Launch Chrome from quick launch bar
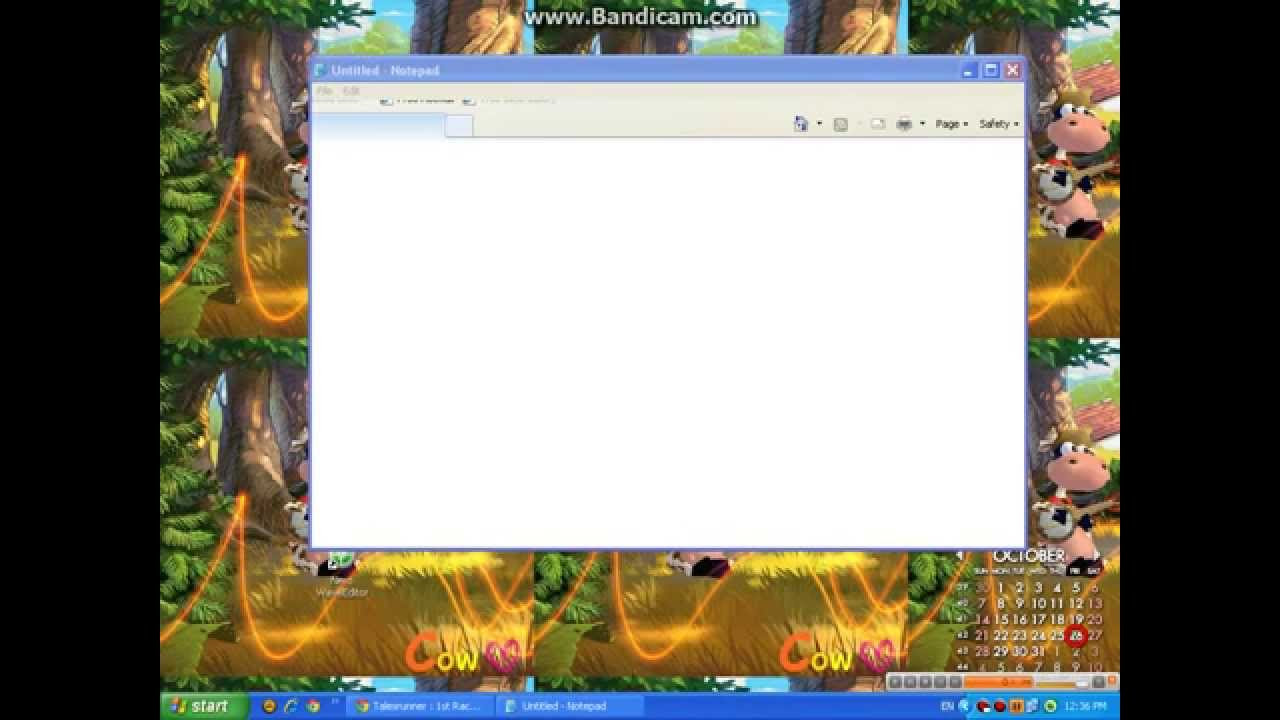 (313, 706)
